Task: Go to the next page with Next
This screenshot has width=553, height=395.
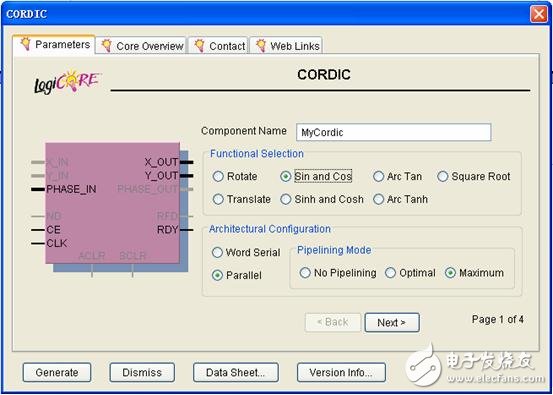Action: 392,322
